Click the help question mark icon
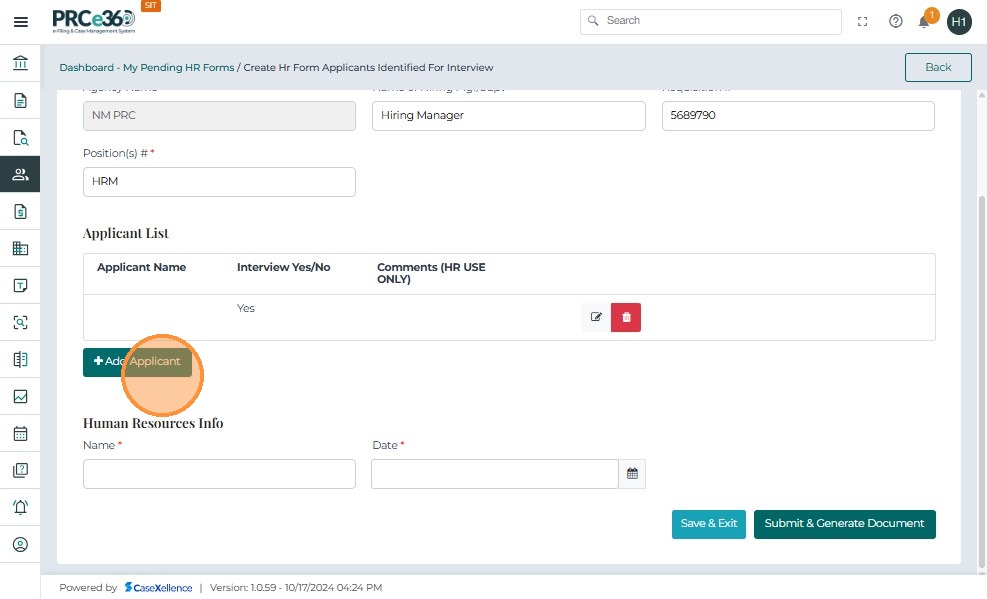The width and height of the screenshot is (987, 599). pos(895,21)
